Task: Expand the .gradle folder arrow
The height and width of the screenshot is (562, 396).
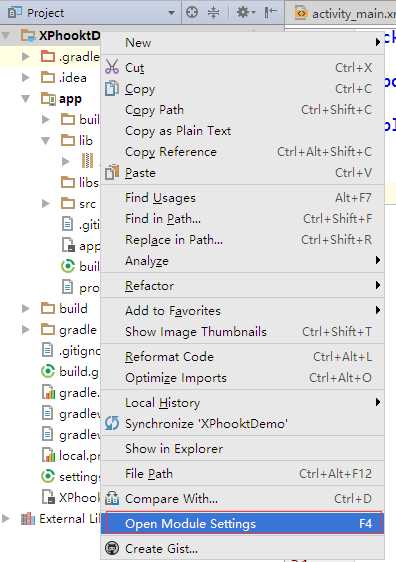Action: point(25,56)
